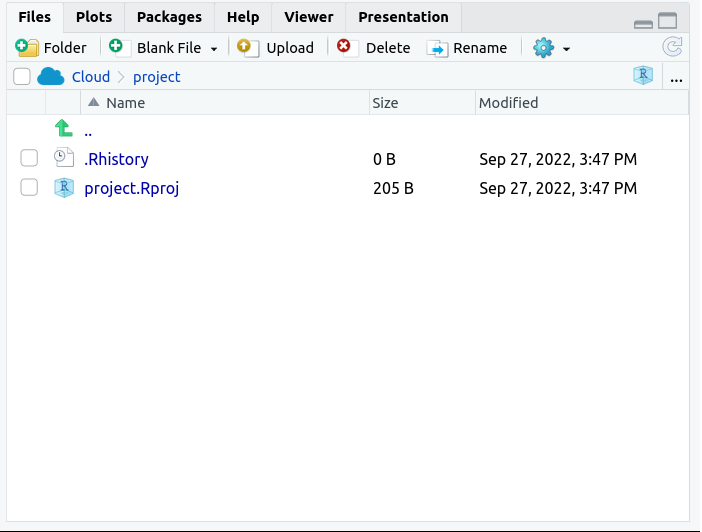Click the green up-directory arrow icon
This screenshot has width=702, height=532.
(x=64, y=129)
